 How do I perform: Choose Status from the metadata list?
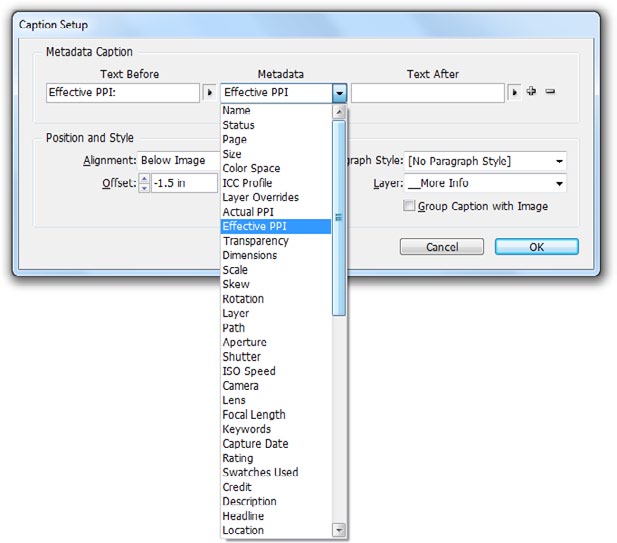[x=276, y=125]
